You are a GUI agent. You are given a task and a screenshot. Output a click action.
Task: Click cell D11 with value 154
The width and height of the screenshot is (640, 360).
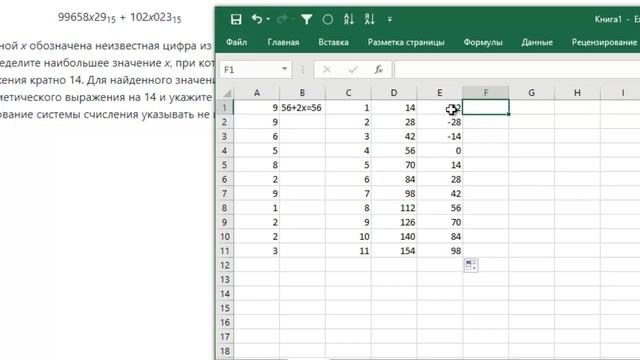click(x=394, y=251)
